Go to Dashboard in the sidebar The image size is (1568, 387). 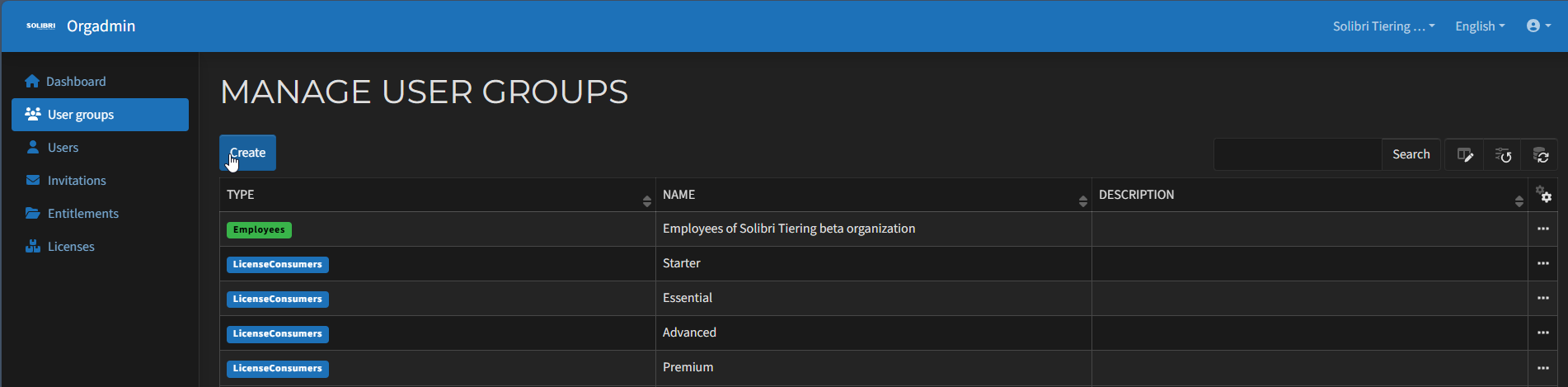[100, 81]
